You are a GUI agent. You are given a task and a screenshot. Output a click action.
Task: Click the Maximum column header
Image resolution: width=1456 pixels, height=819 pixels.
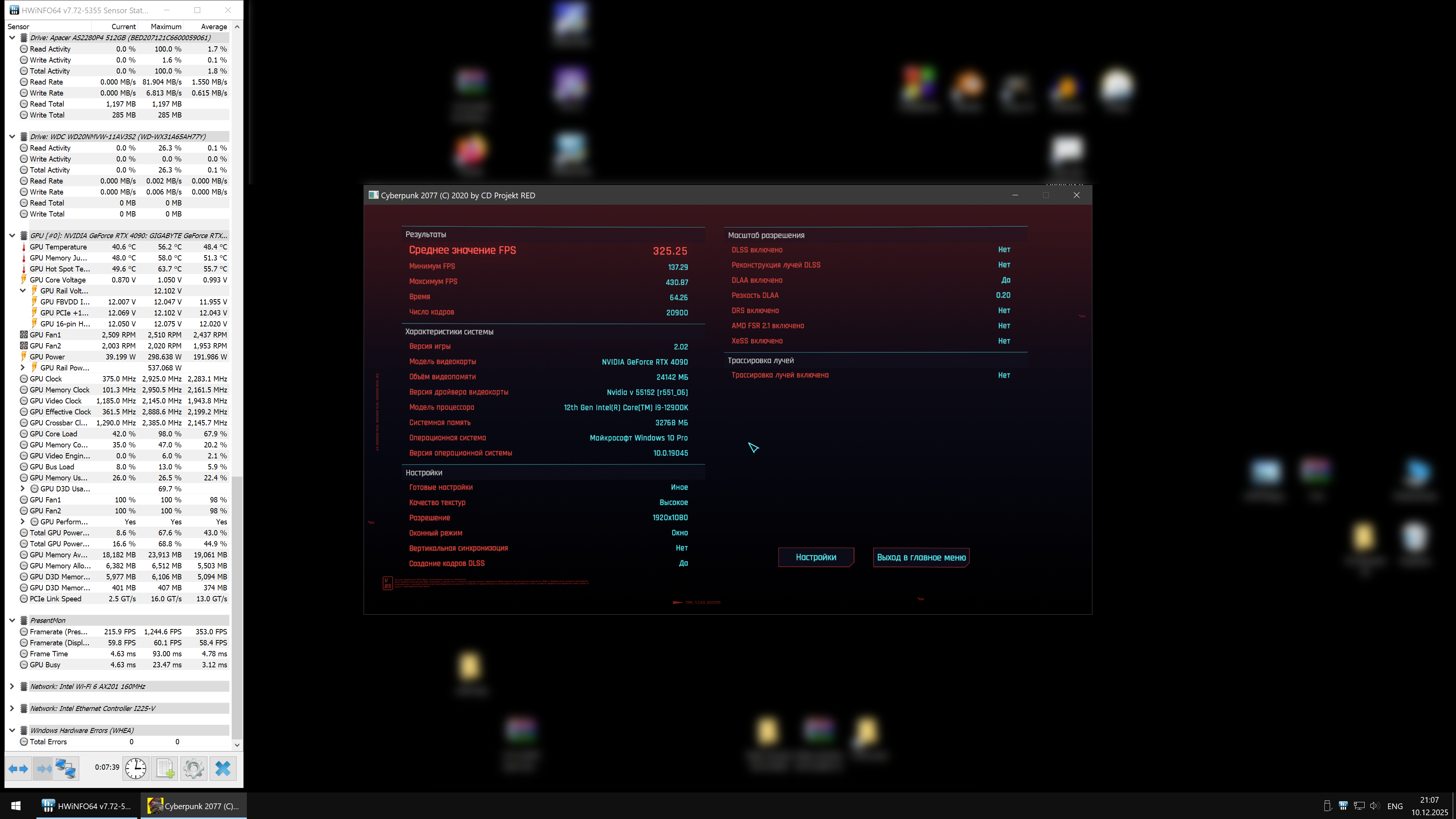(166, 27)
